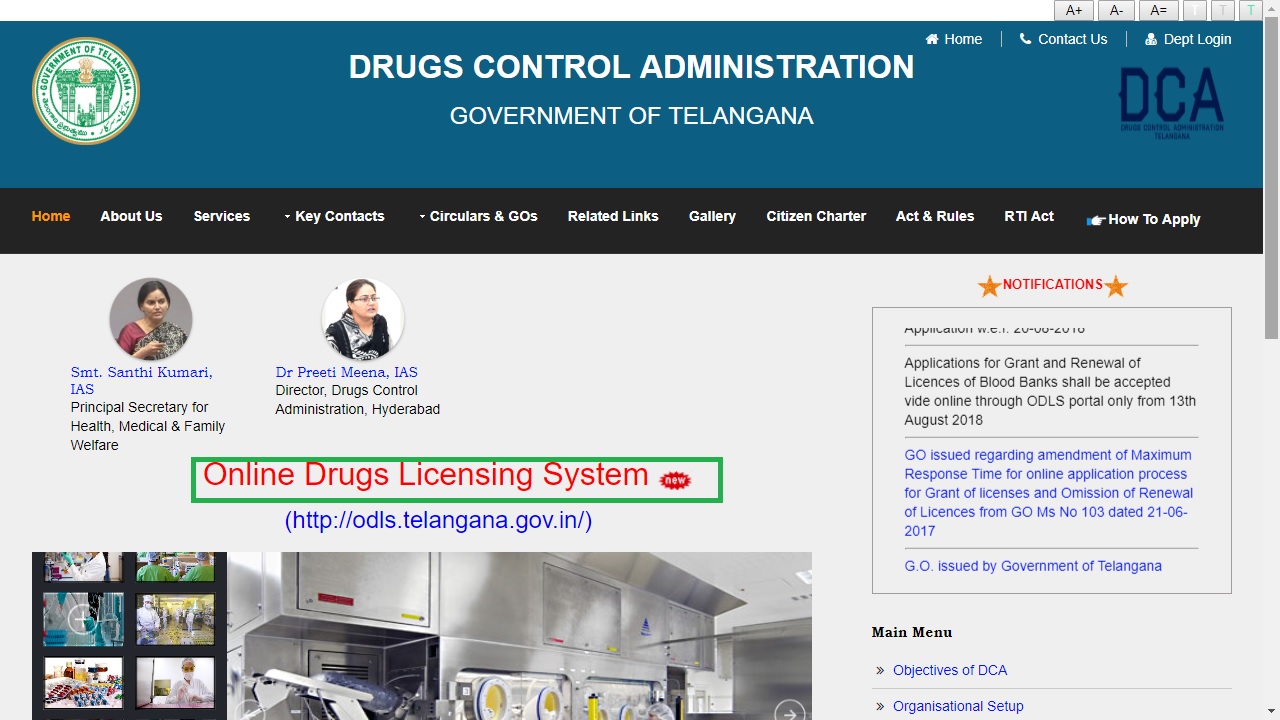The width and height of the screenshot is (1280, 720).
Task: Click the Telangana government emblem logo
Action: point(85,90)
